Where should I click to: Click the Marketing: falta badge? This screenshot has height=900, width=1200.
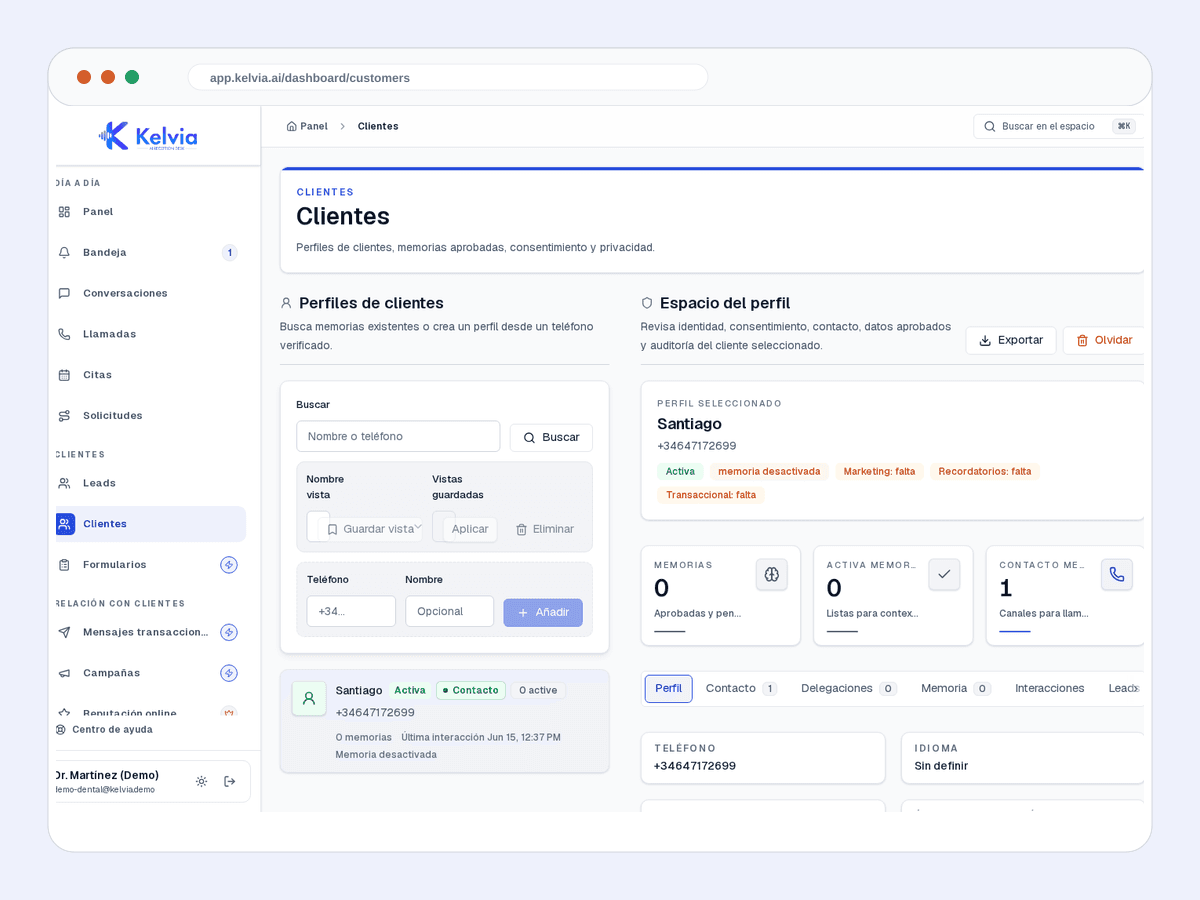(879, 471)
